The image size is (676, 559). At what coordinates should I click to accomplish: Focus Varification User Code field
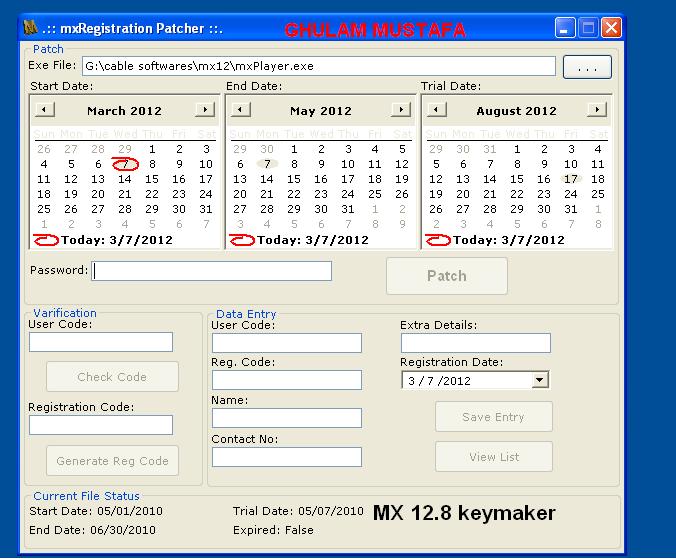(101, 342)
